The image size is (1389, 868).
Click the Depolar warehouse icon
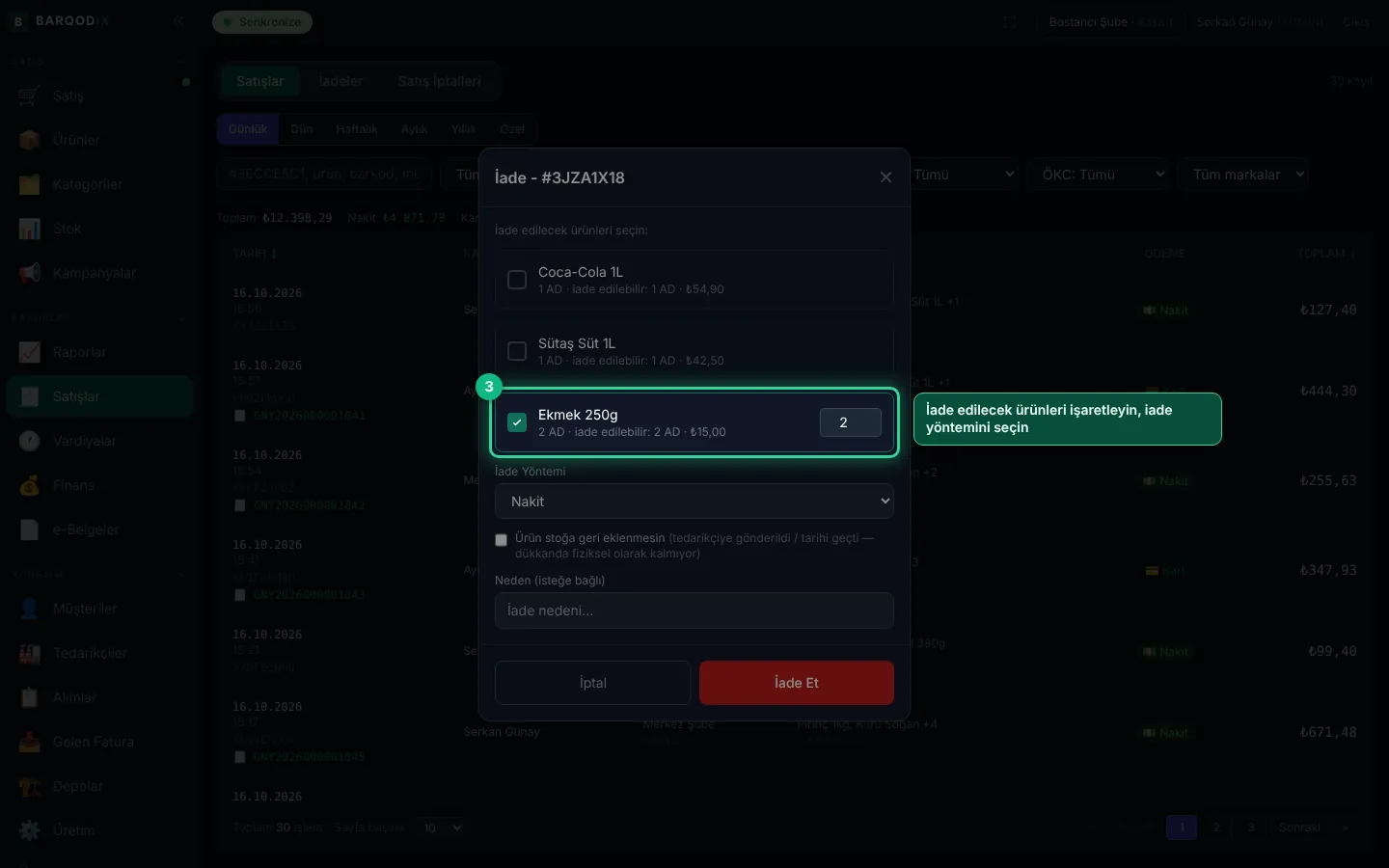pyautogui.click(x=30, y=786)
